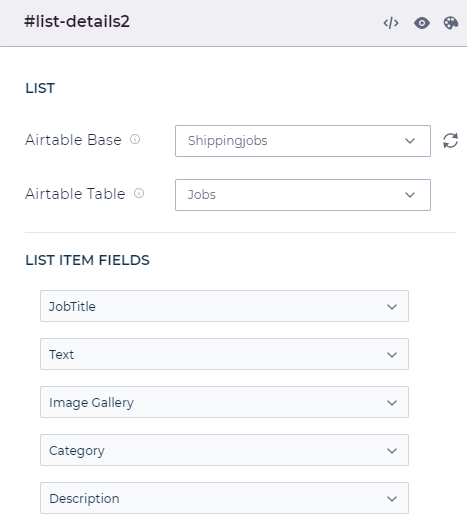Open the Airtable Base dropdown showing Shippingjobs
This screenshot has height=517, width=467.
[303, 141]
